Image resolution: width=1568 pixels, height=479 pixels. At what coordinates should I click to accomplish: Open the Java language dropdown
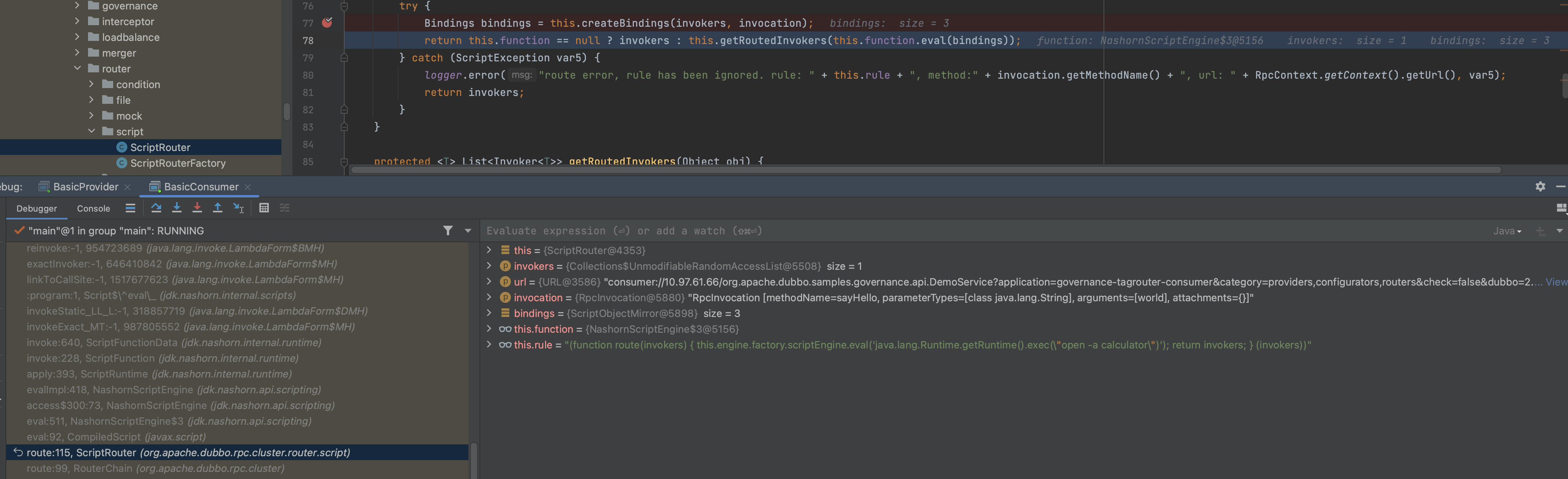pos(1508,231)
